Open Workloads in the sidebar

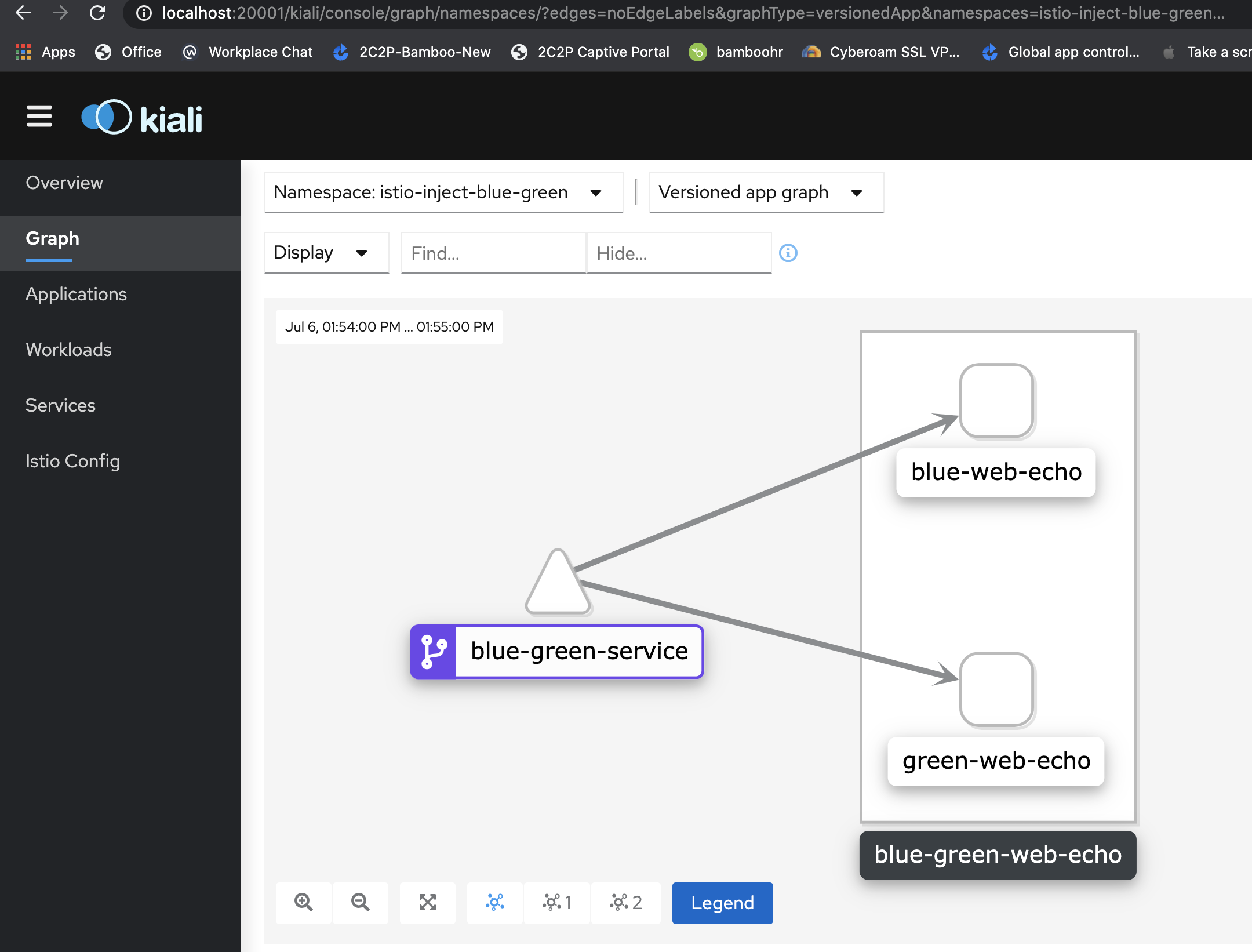(68, 350)
